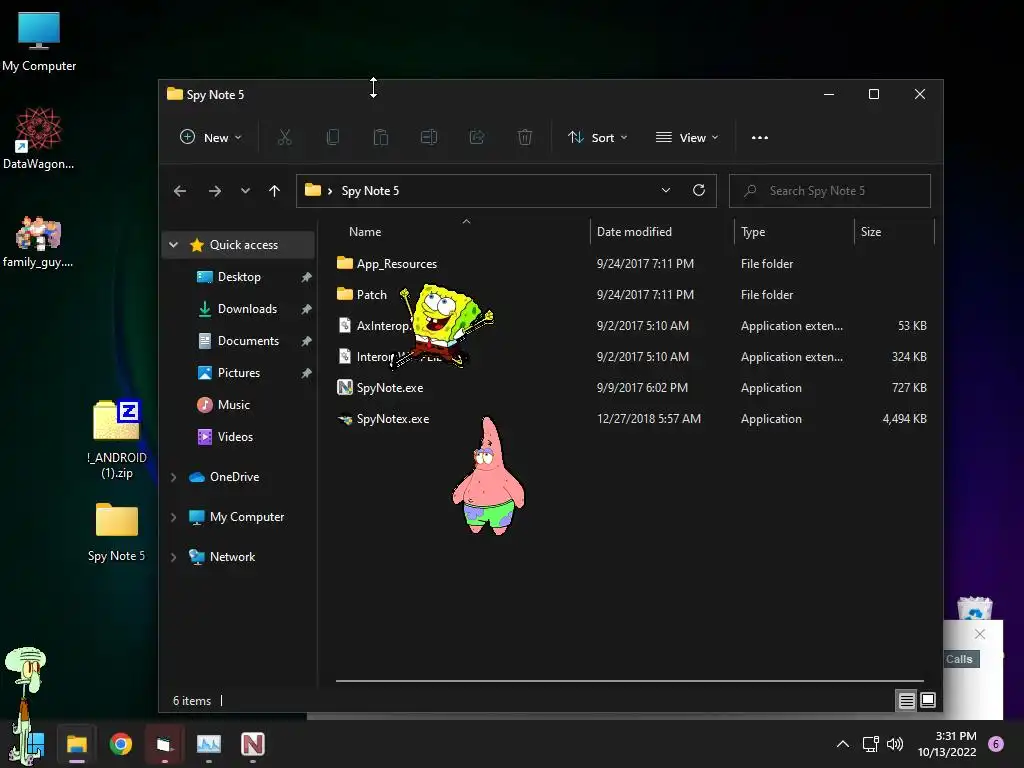Go back with the left arrow
Viewport: 1024px width, 768px height.
pos(180,191)
